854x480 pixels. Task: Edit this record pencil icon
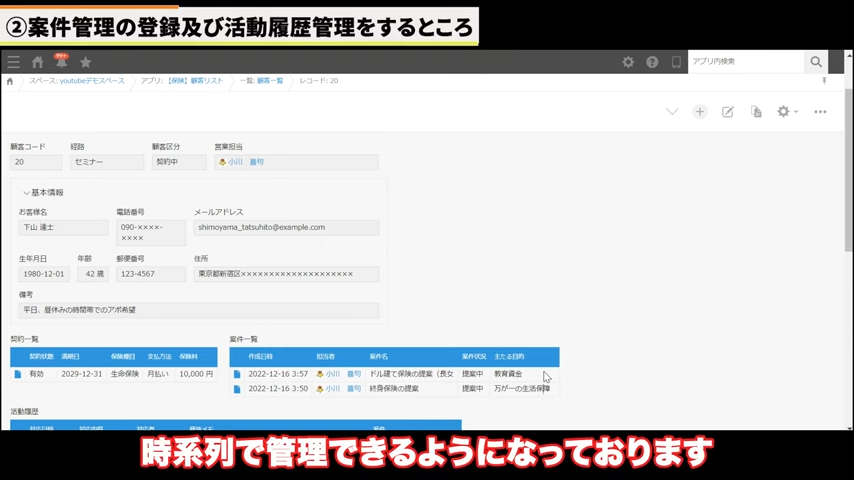coord(728,112)
